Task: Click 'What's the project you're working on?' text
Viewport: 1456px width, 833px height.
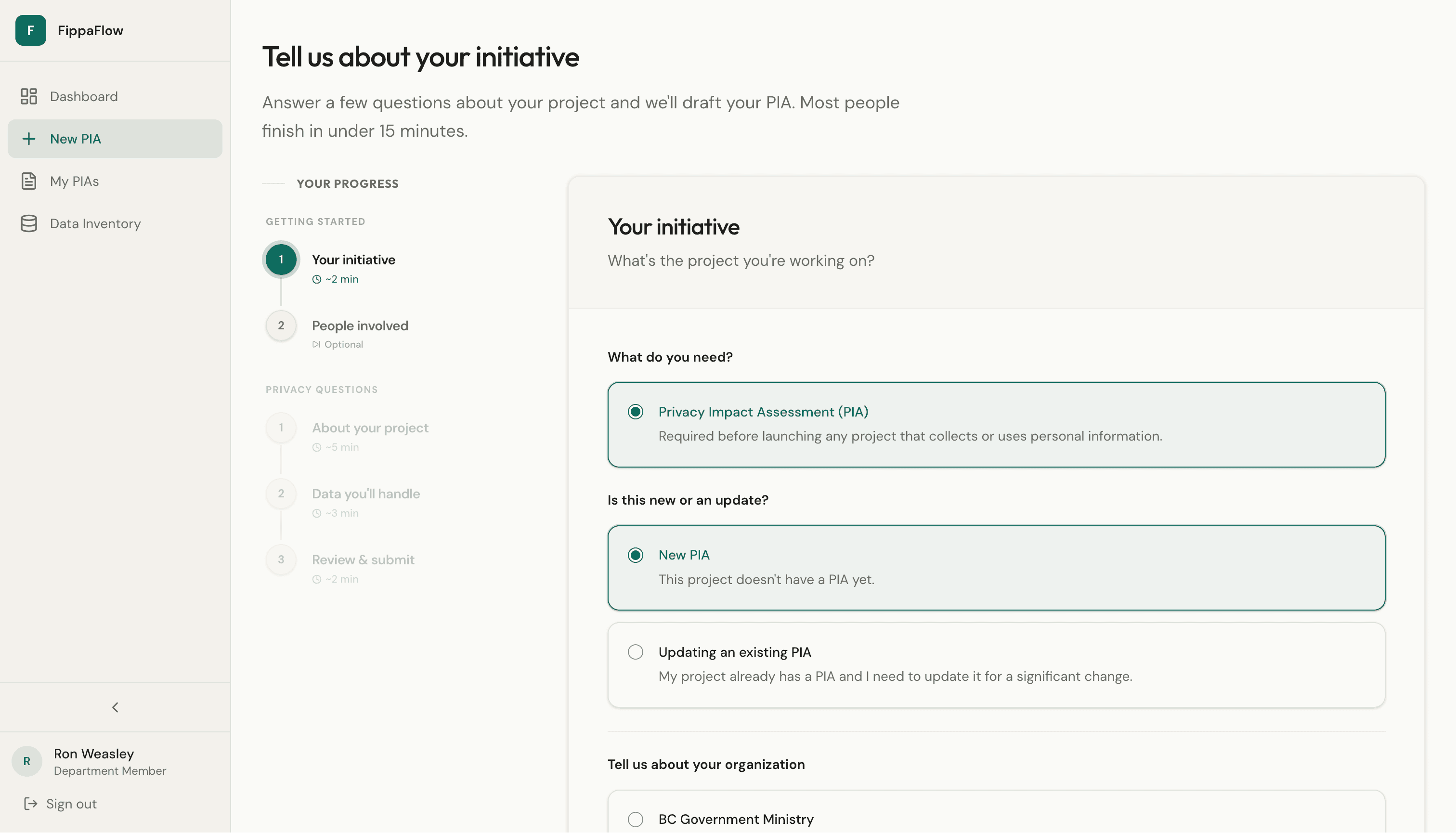Action: (741, 260)
